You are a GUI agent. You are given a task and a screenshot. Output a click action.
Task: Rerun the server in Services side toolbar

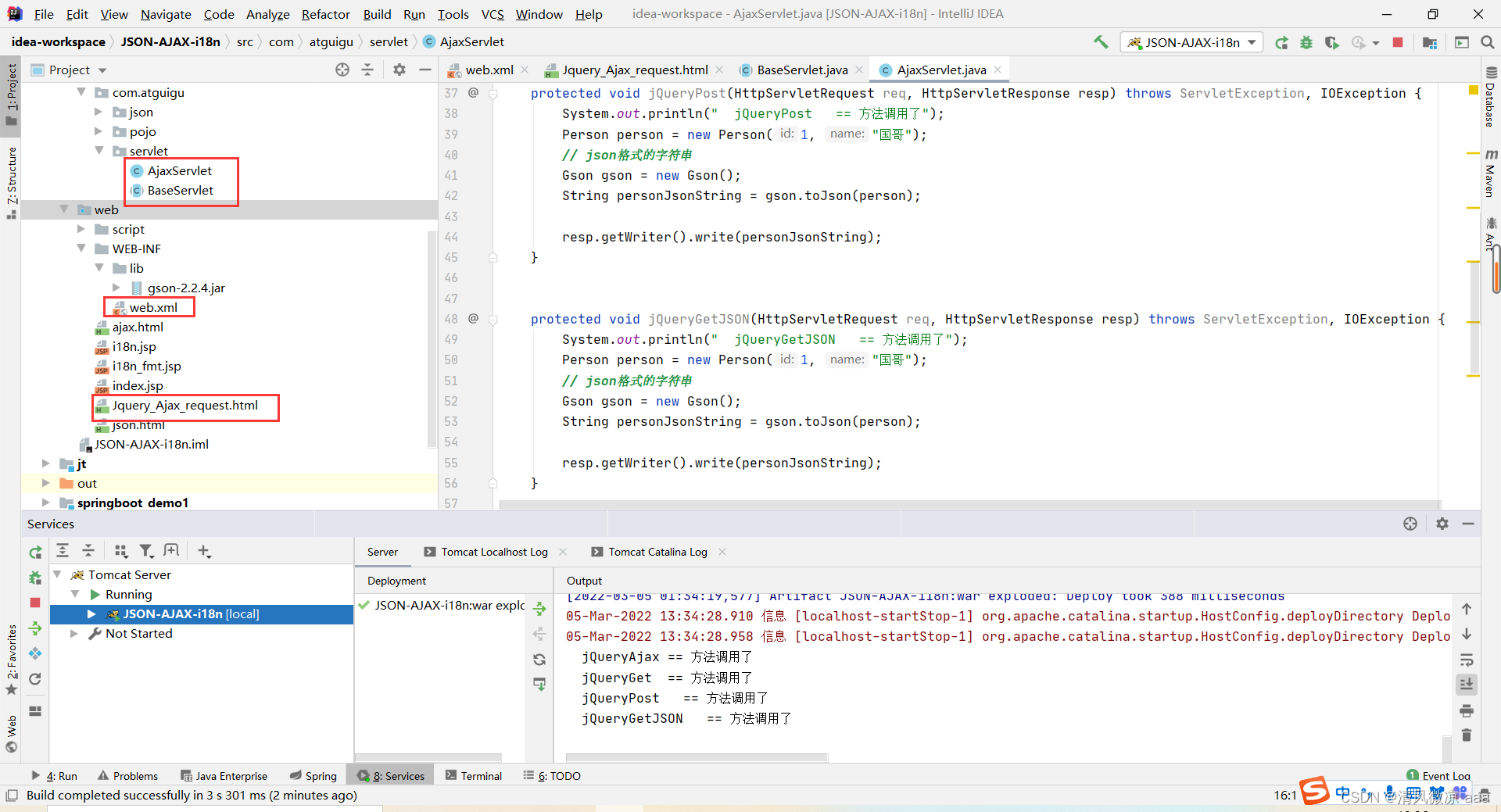35,553
